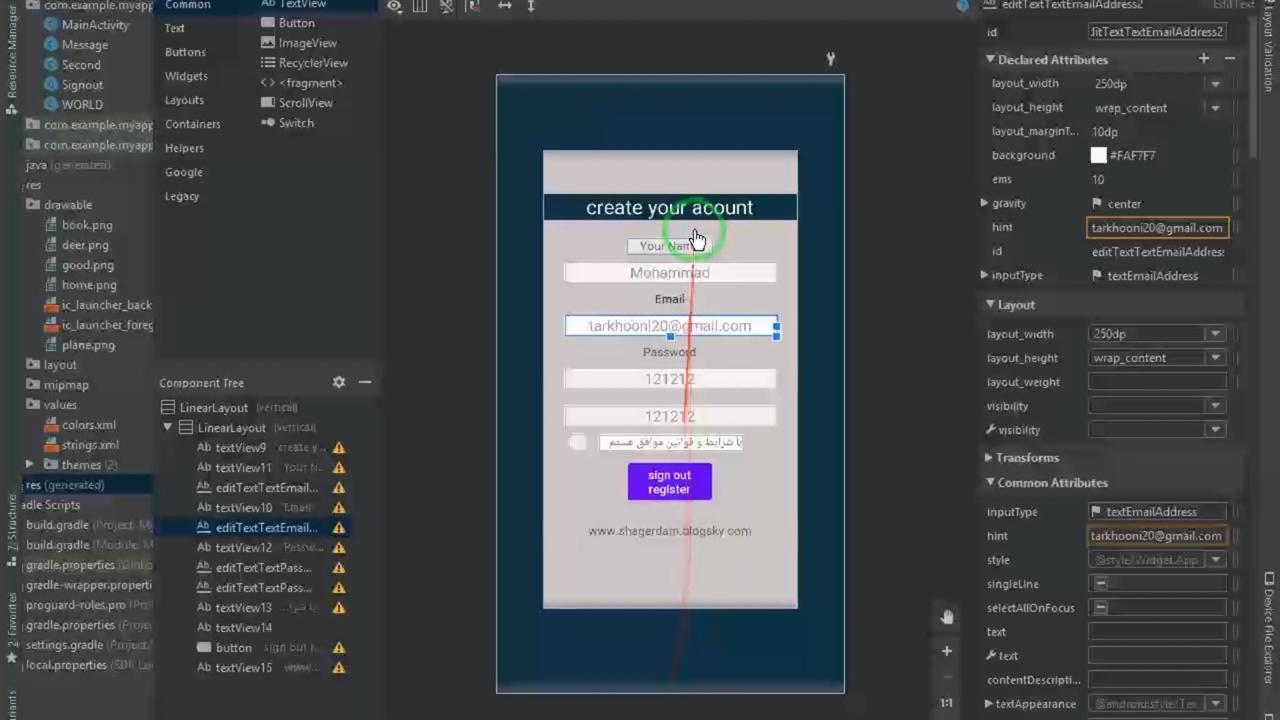Zoom in on the design canvas

[x=946, y=651]
